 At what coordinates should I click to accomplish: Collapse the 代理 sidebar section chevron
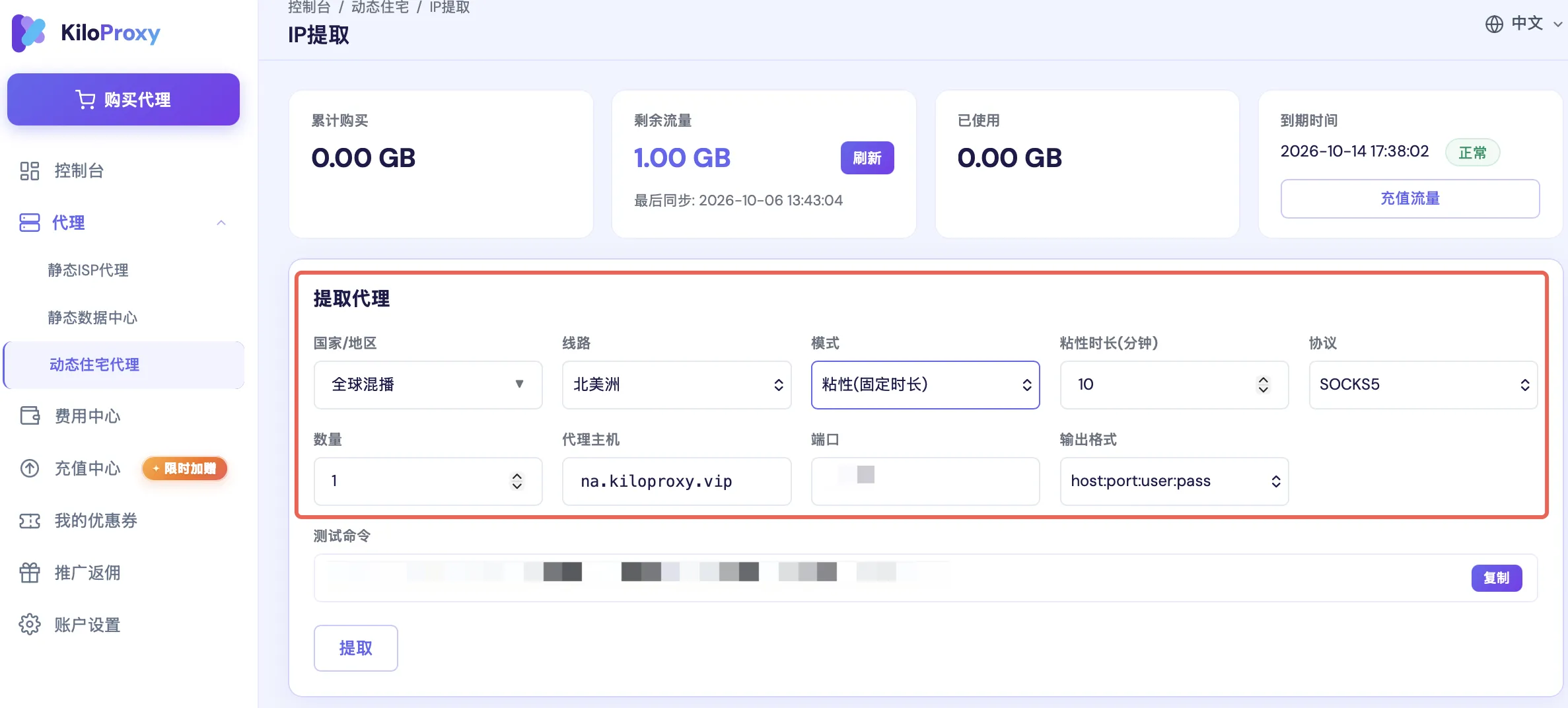[x=221, y=223]
